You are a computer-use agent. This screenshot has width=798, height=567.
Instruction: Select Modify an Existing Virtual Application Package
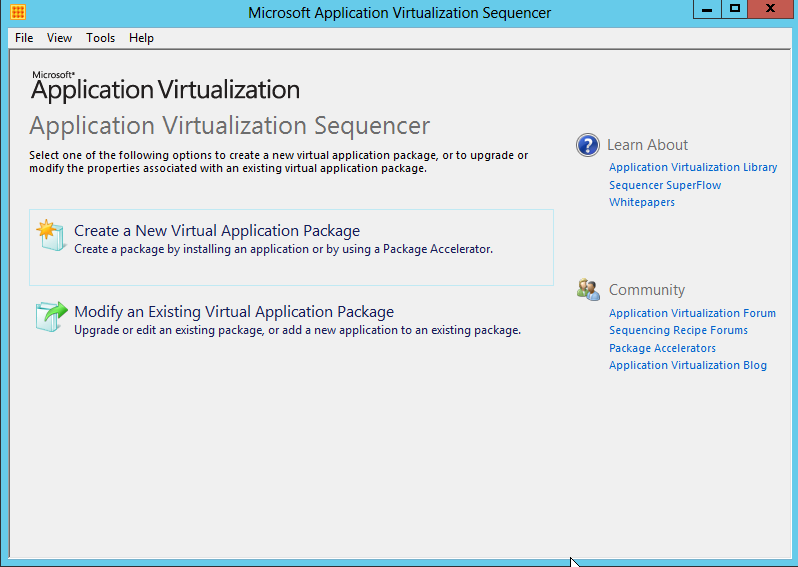point(234,312)
